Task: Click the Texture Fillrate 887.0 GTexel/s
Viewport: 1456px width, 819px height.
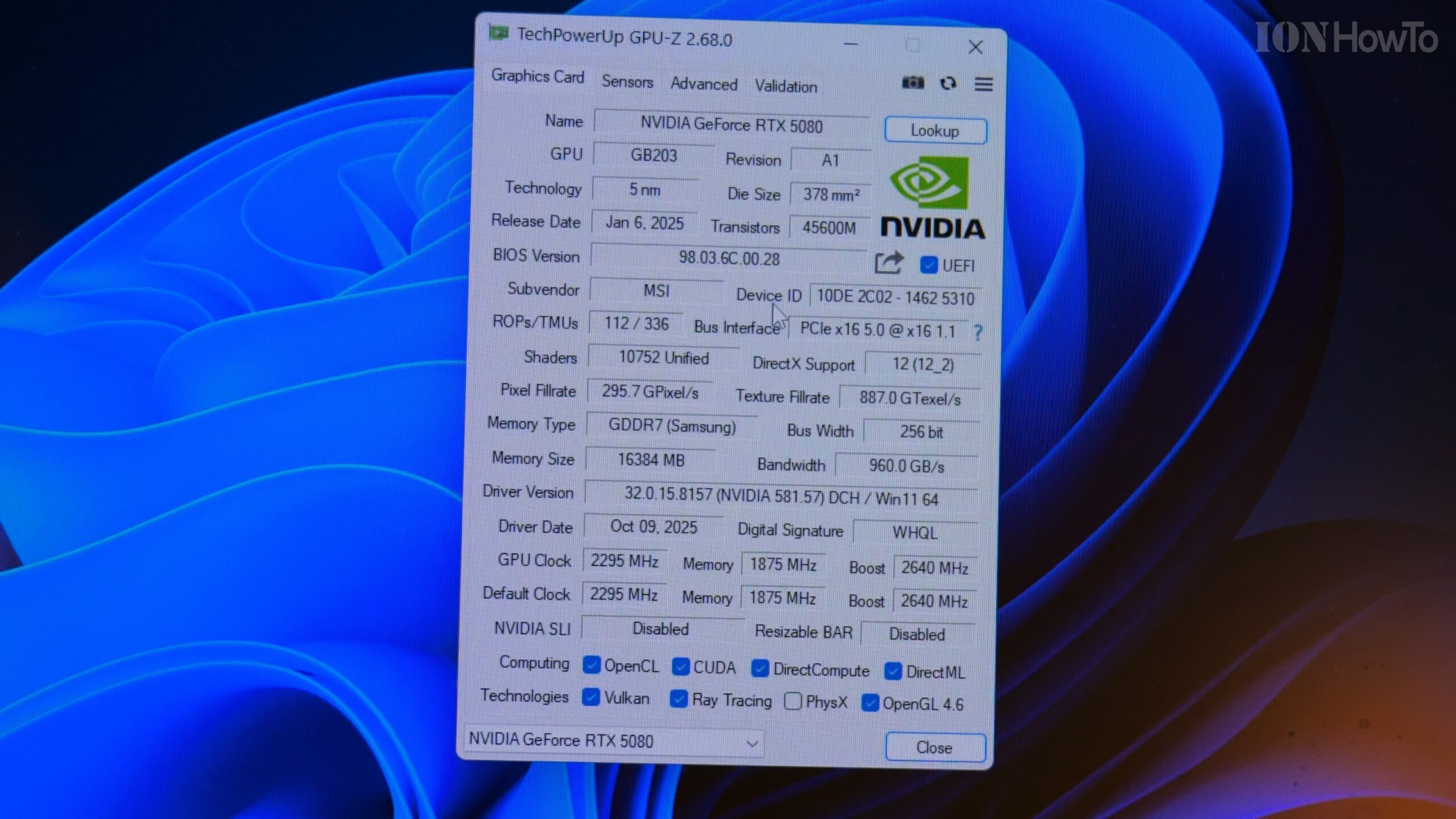Action: coord(910,398)
